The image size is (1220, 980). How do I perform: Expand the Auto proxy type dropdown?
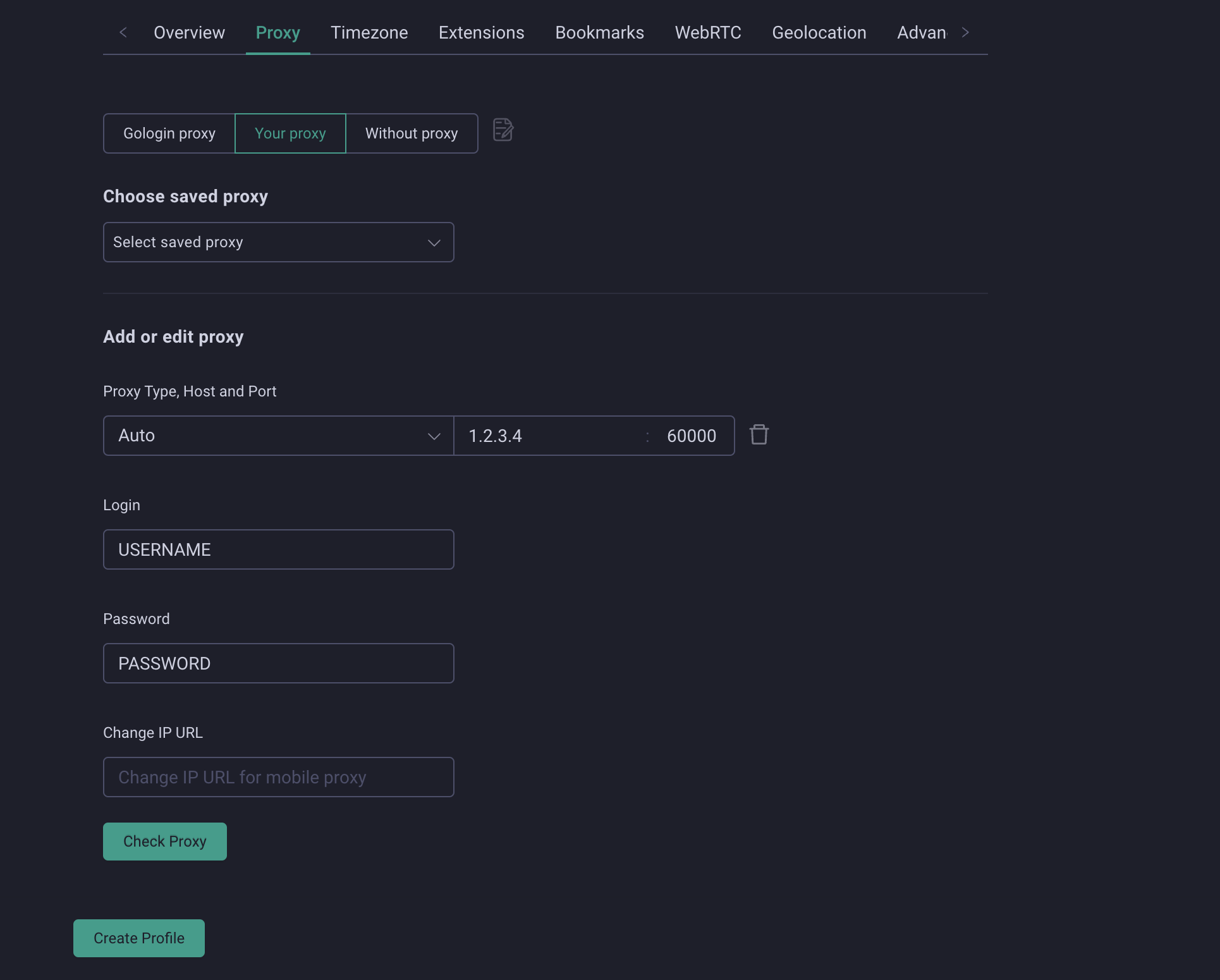click(x=278, y=436)
